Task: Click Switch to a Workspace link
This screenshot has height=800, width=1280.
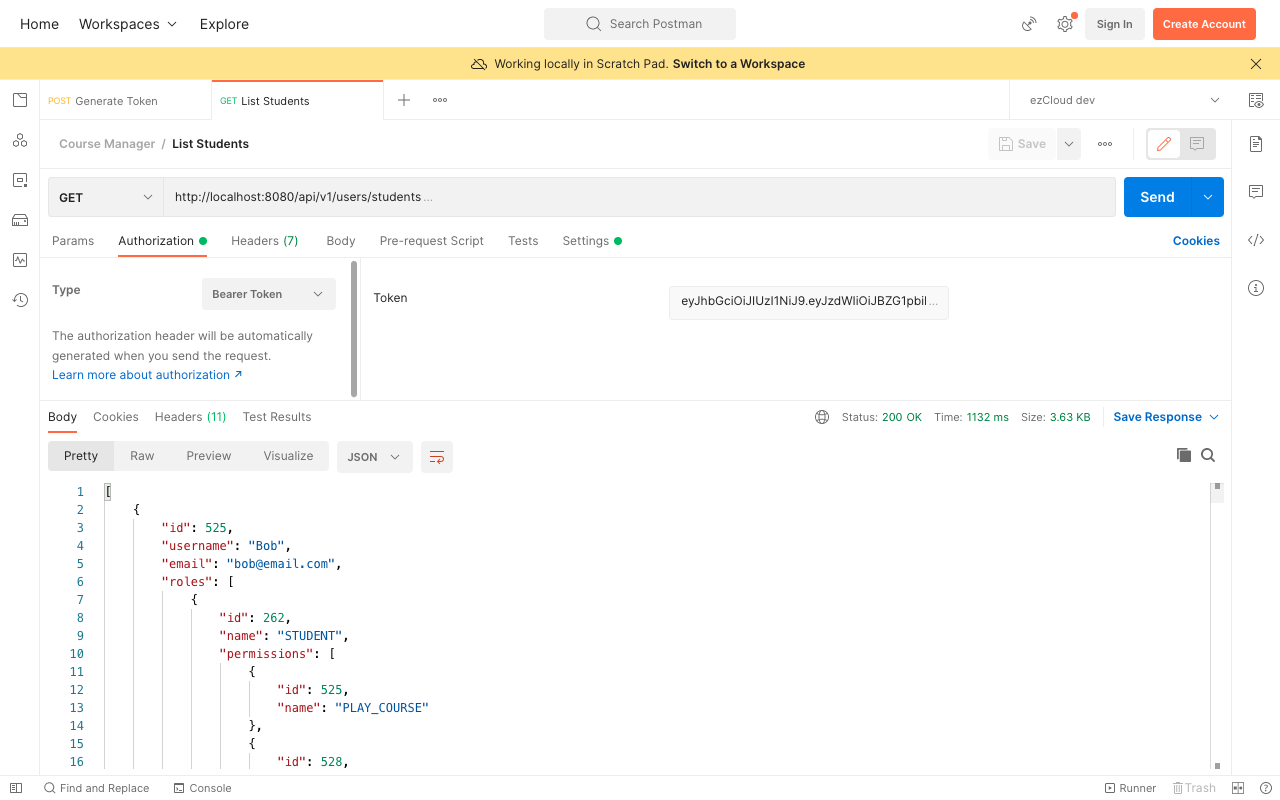Action: point(739,64)
